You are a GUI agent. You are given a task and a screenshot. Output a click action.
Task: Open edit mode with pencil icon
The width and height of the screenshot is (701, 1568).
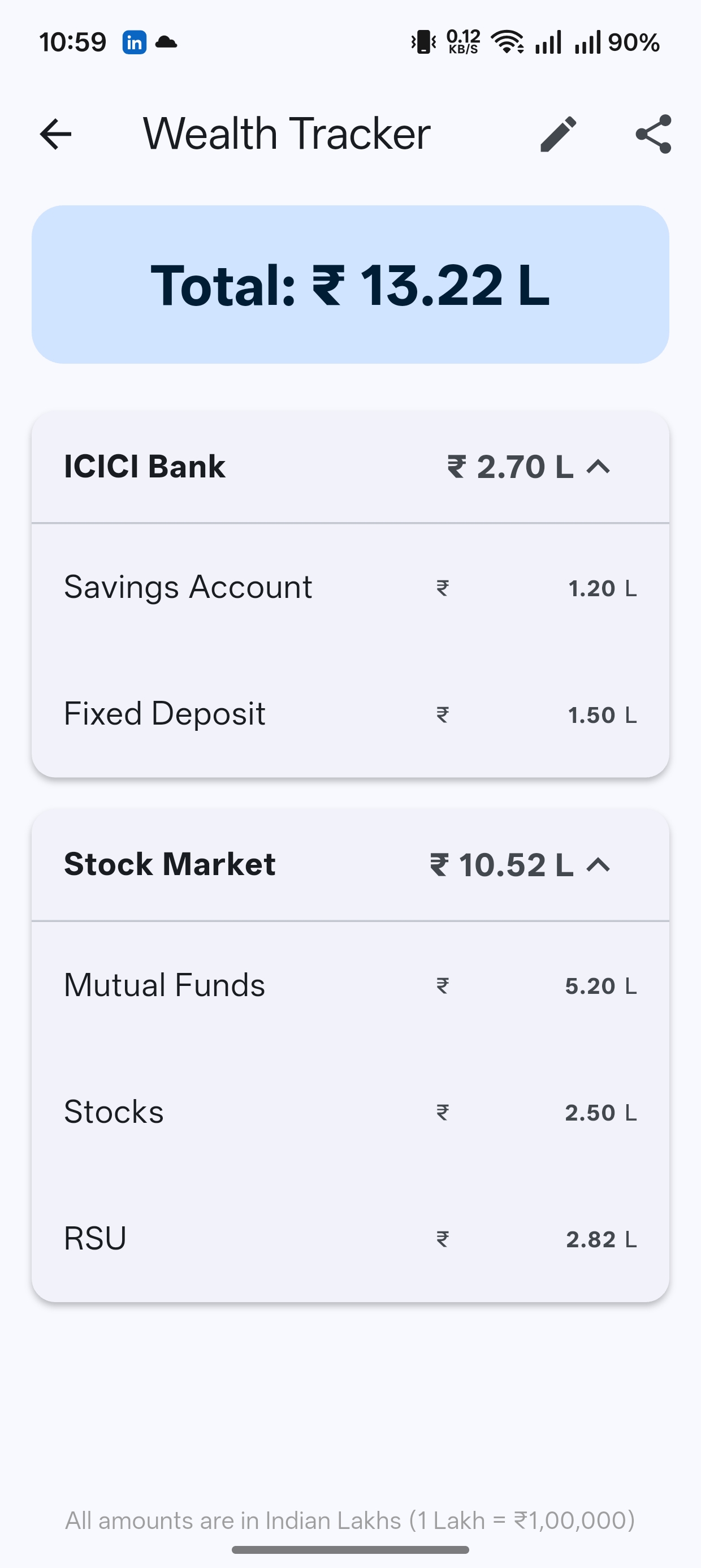pos(558,134)
